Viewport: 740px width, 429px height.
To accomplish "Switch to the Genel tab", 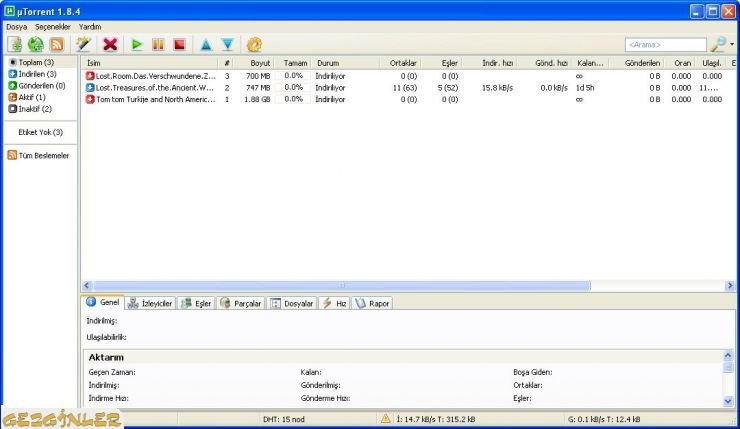I will click(x=103, y=303).
